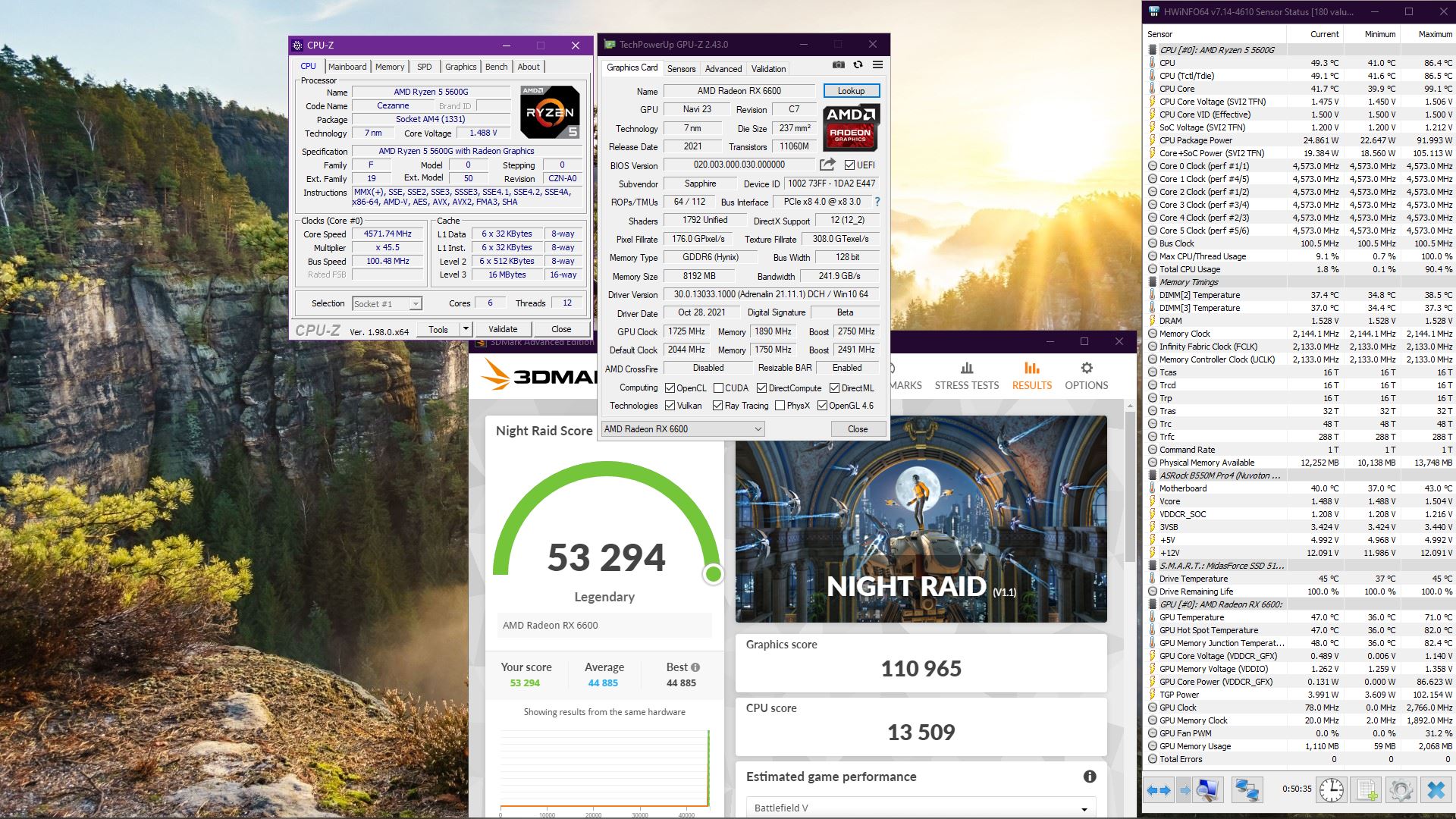
Task: Switch to the Memory tab in CPU-Z
Action: [x=390, y=67]
